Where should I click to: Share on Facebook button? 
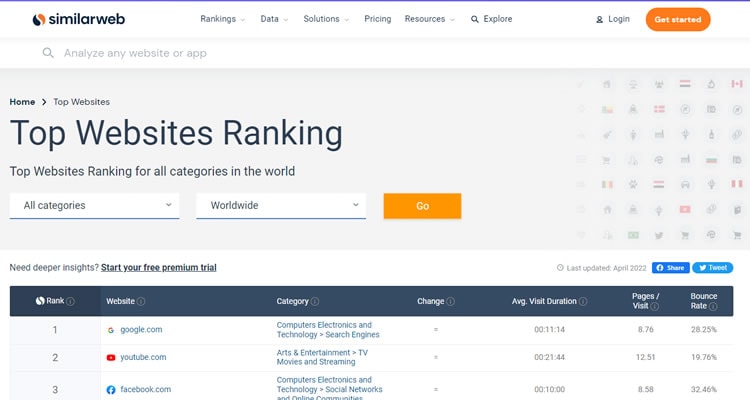(x=671, y=267)
